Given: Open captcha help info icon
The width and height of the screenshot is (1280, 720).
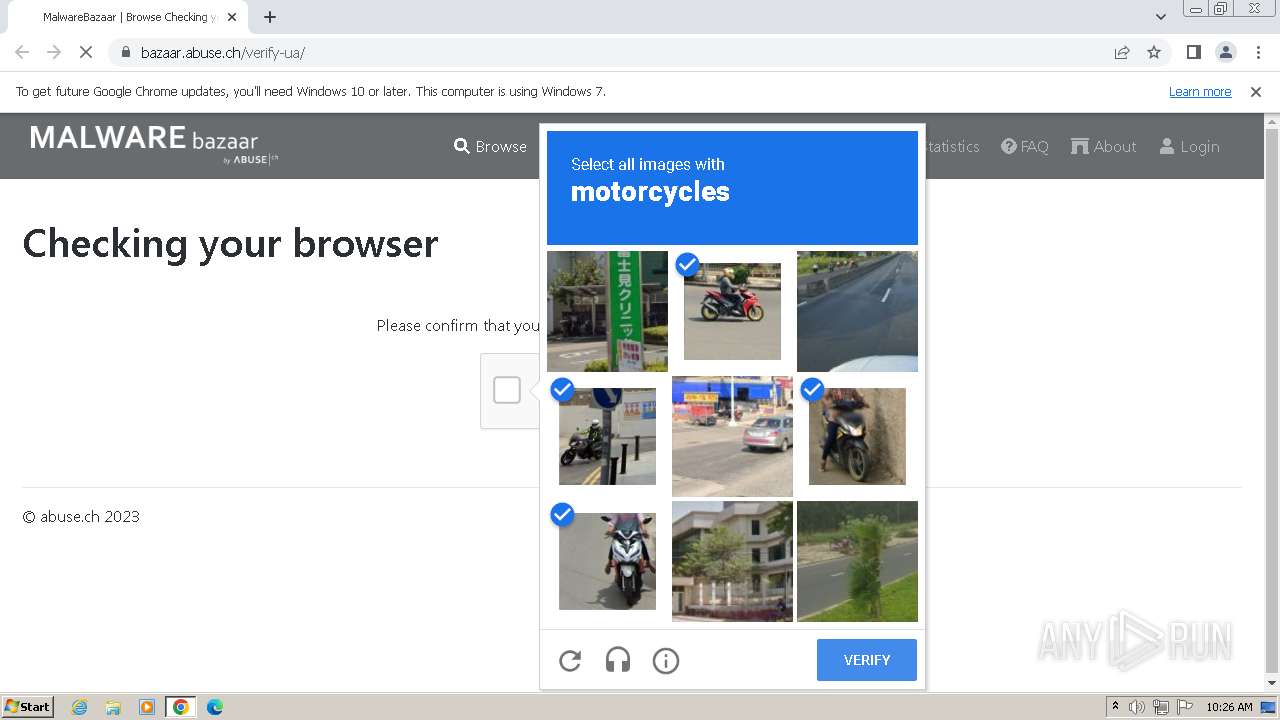Looking at the screenshot, I should (666, 660).
